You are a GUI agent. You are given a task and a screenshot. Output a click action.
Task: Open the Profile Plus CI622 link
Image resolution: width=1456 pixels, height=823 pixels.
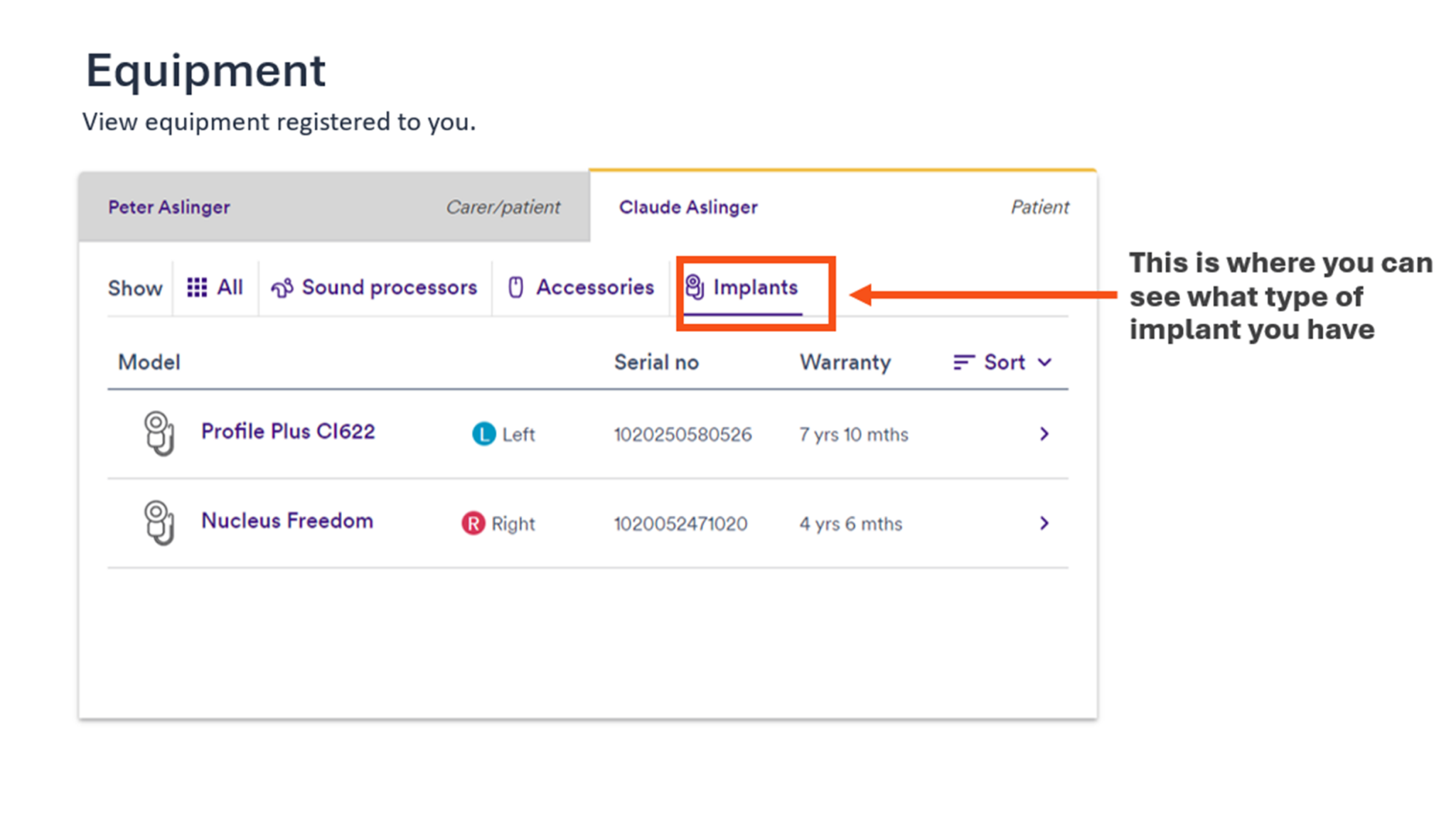(288, 431)
